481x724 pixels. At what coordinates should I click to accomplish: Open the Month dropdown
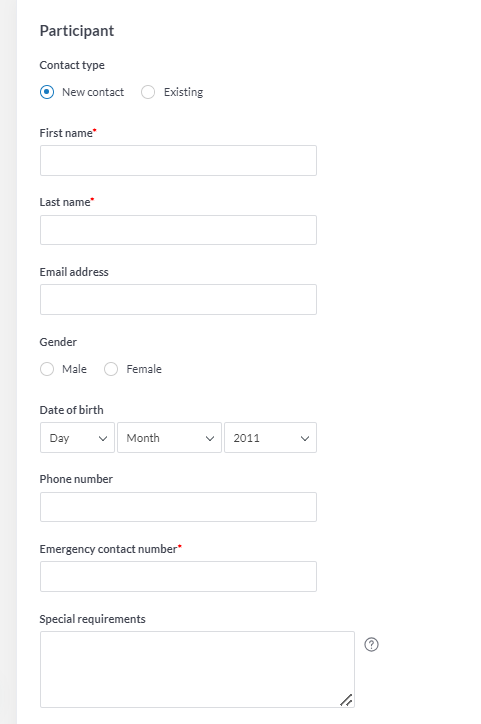169,437
